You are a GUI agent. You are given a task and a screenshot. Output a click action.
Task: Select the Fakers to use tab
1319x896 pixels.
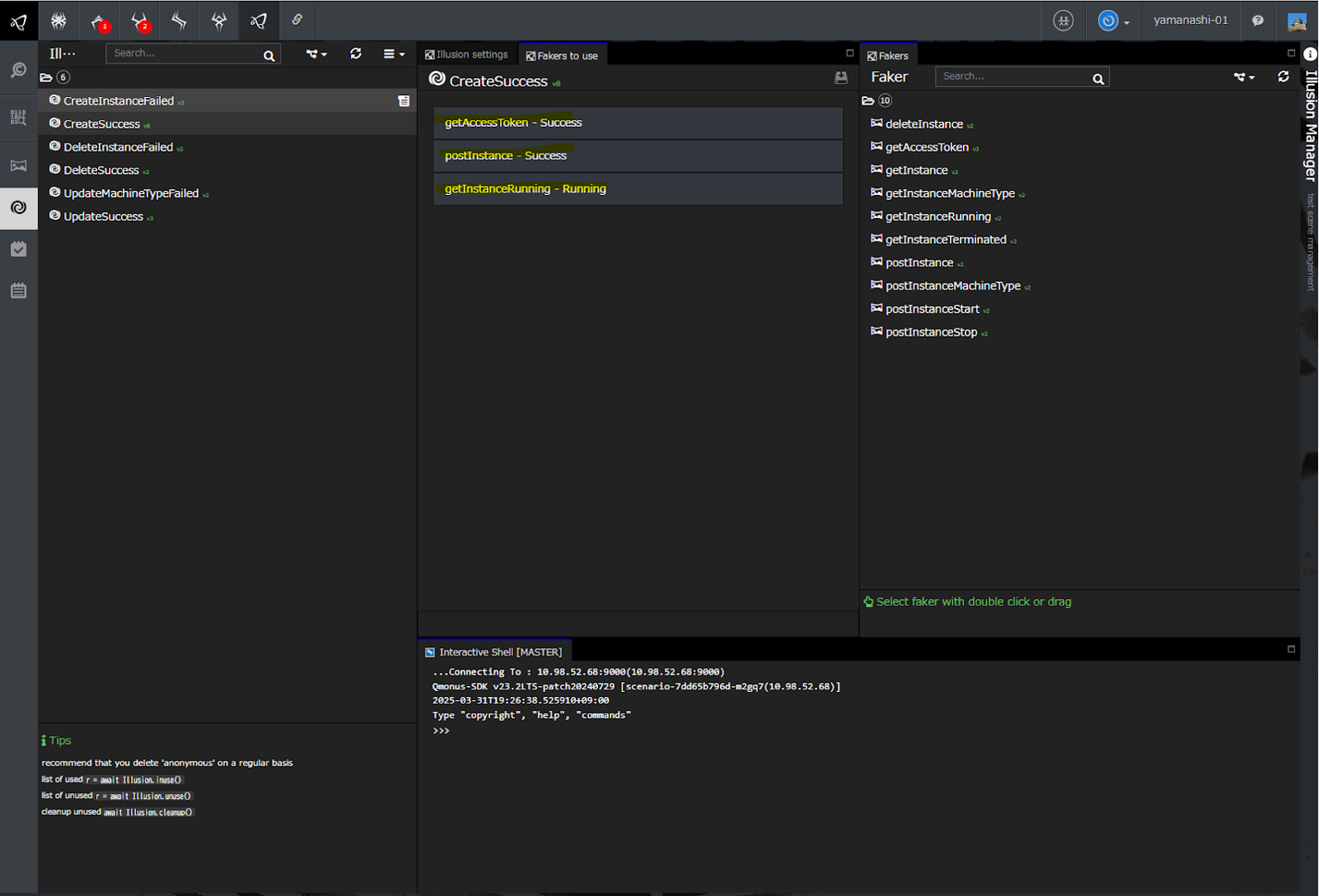[x=562, y=56]
